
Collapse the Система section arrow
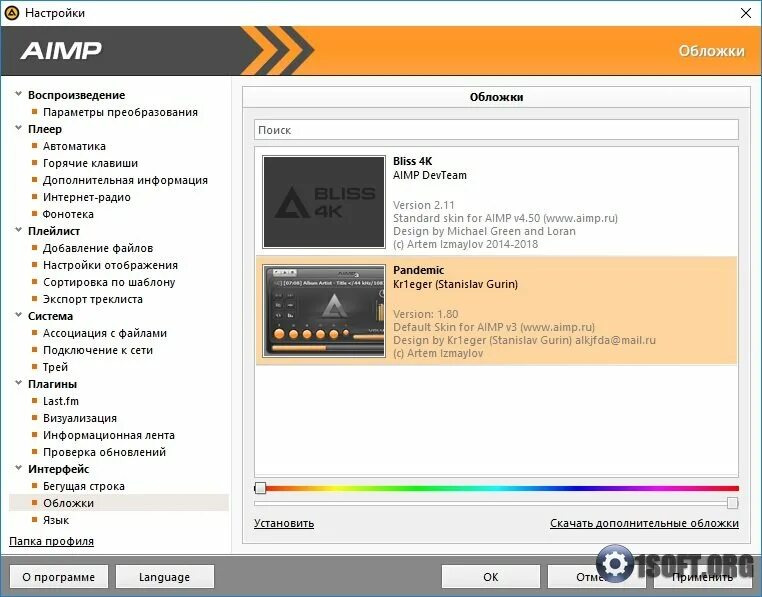[18, 315]
